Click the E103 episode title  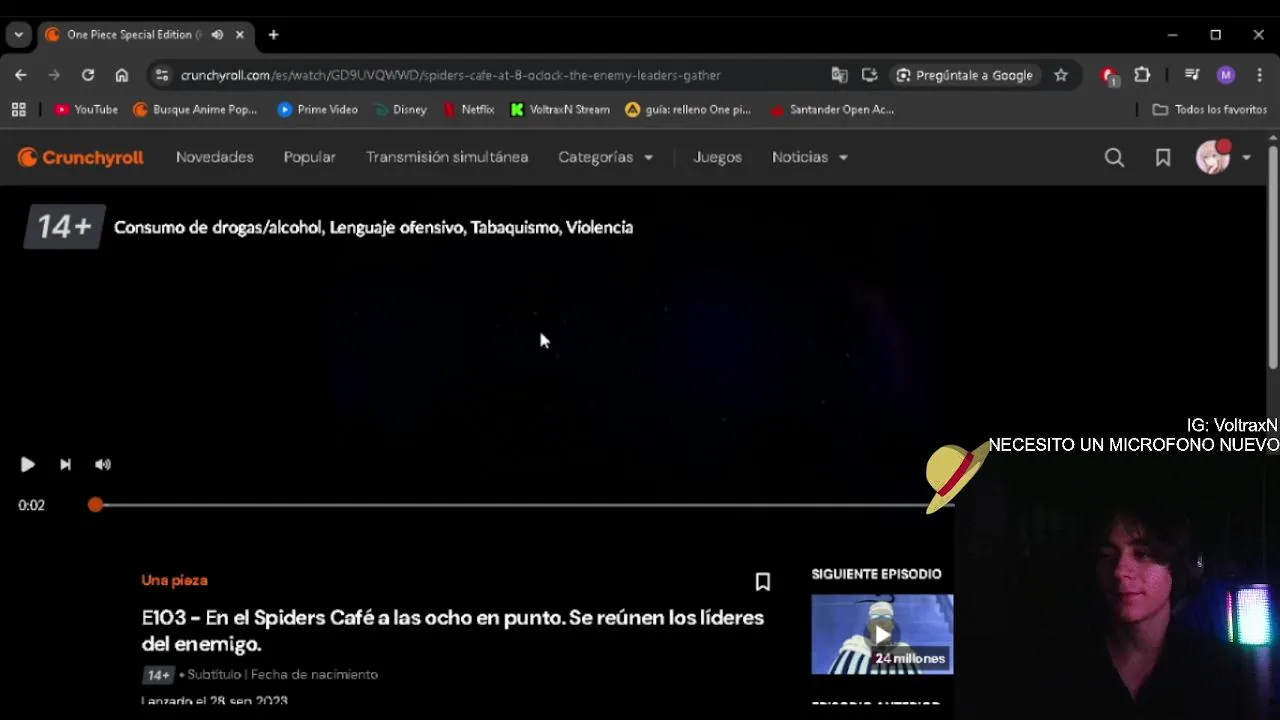452,630
